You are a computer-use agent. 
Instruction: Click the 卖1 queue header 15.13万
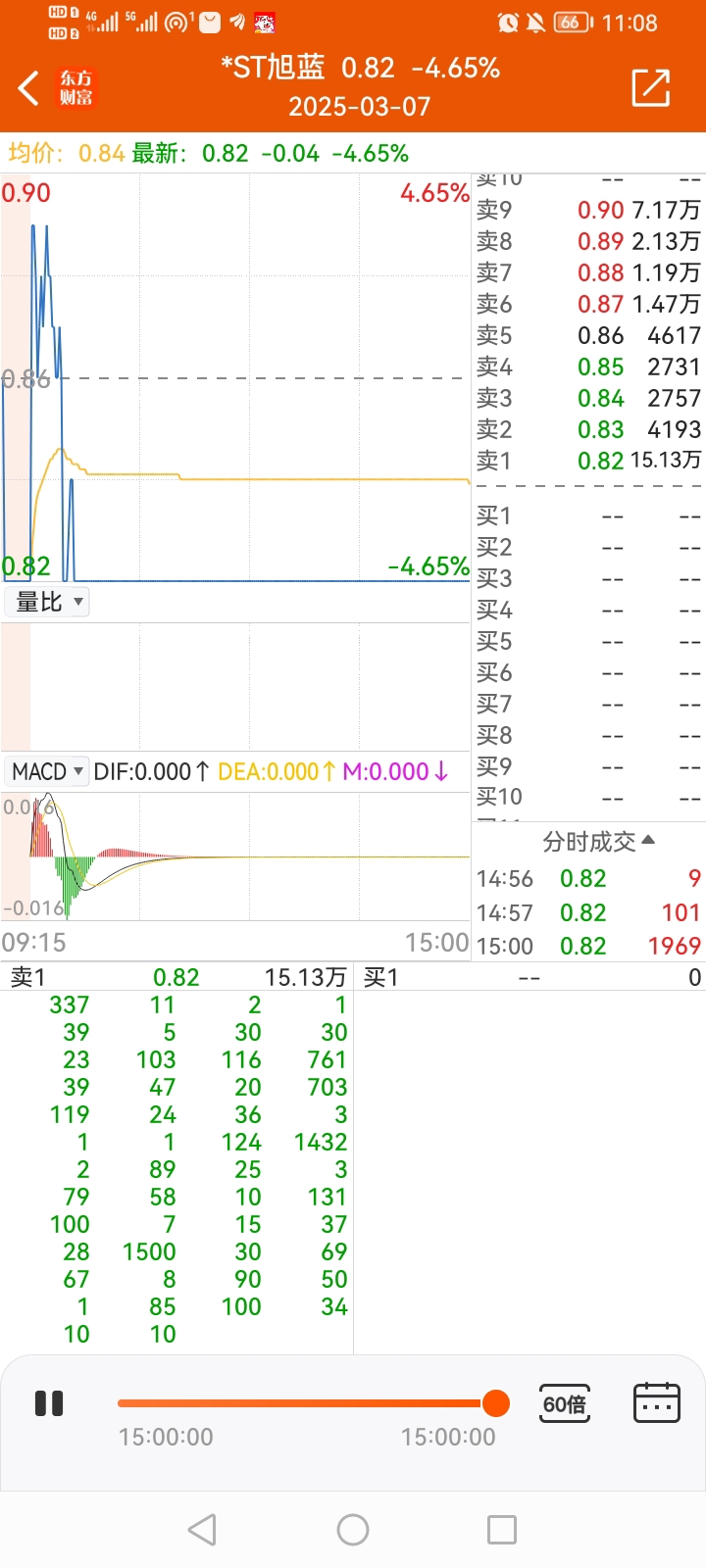tap(178, 977)
